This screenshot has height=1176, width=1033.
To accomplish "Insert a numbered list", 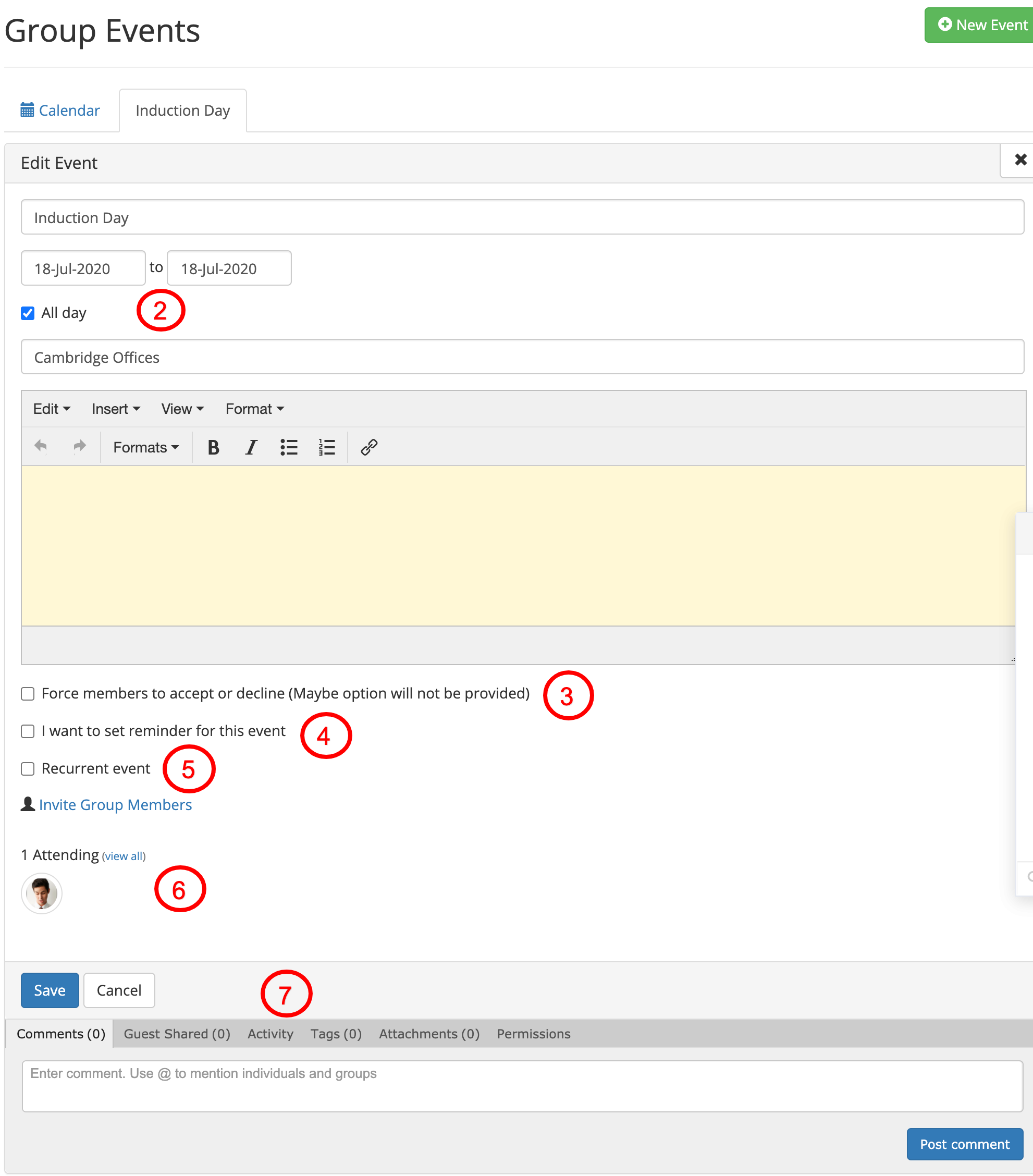I will [x=327, y=447].
